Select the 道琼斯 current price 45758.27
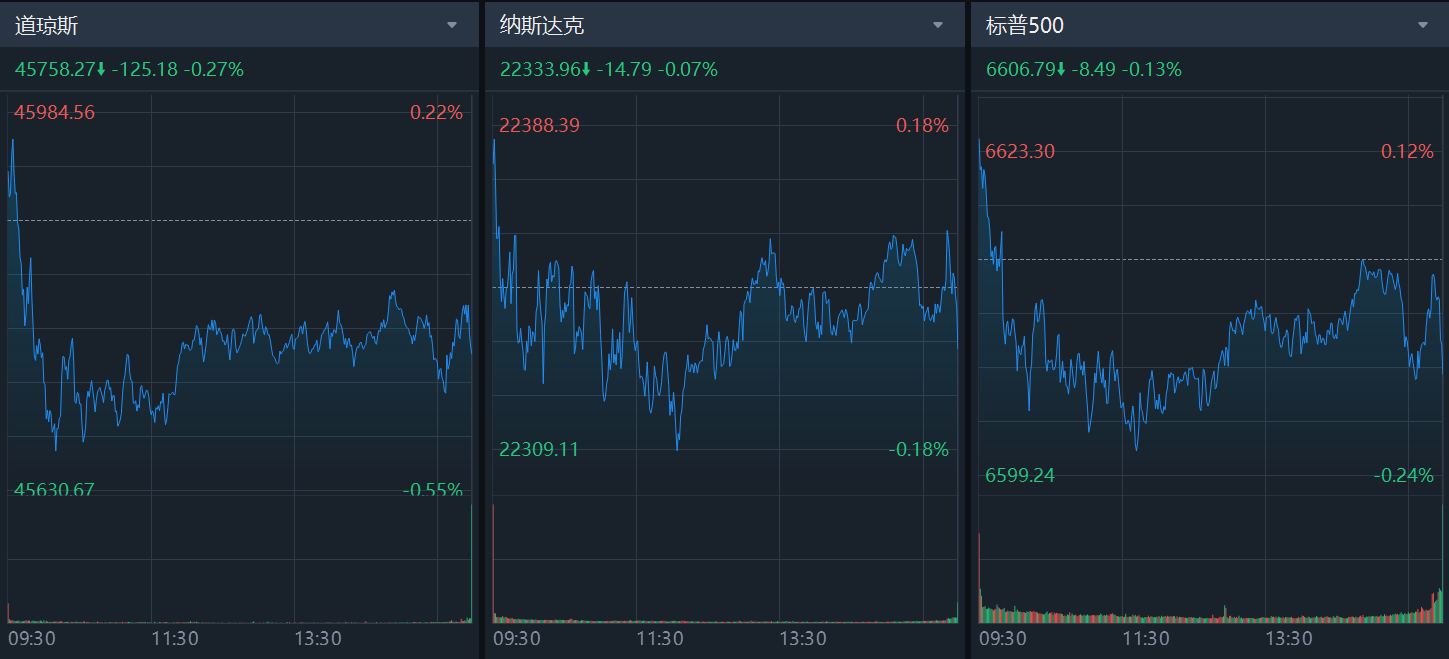This screenshot has width=1449, height=659. [x=55, y=69]
